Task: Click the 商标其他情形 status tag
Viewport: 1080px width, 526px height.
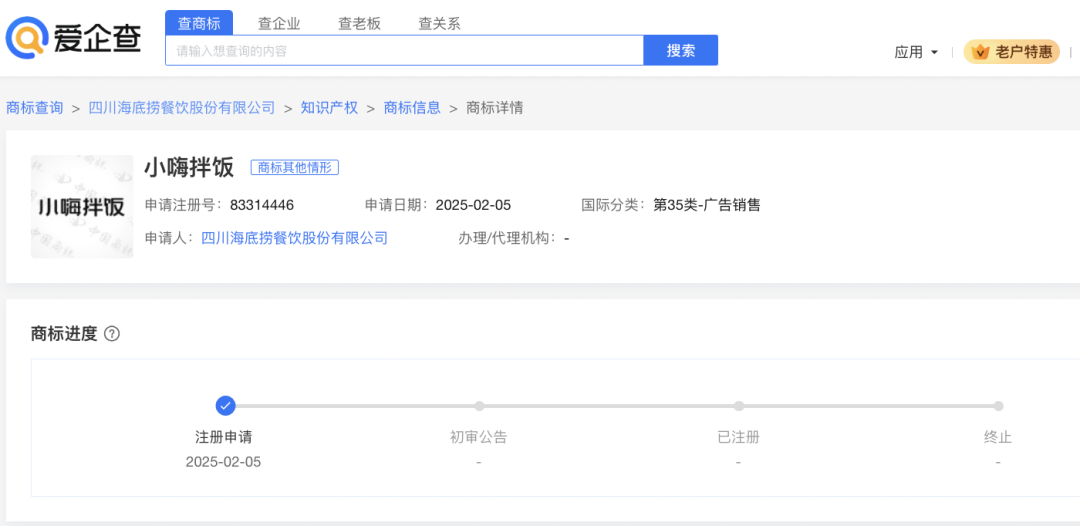Action: coord(295,167)
